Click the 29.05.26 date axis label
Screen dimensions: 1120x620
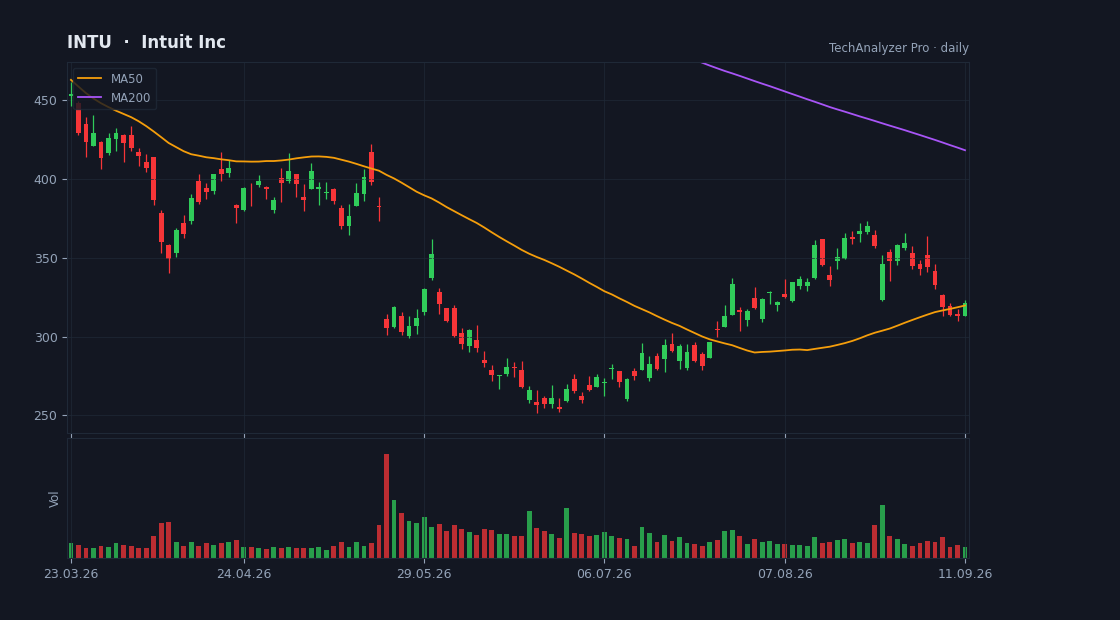coord(424,574)
